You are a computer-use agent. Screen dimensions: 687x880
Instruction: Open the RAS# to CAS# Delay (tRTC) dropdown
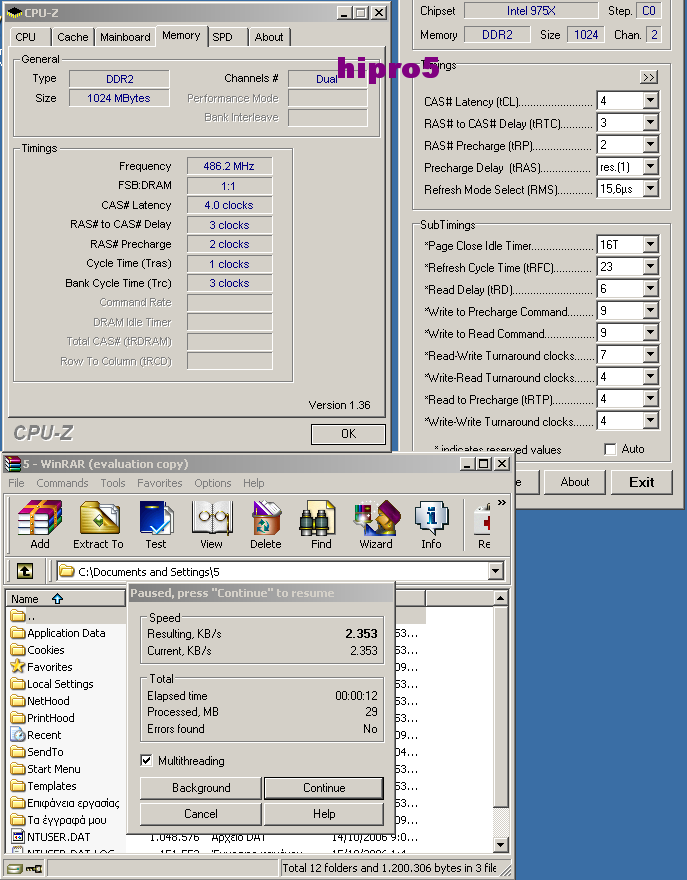(x=651, y=123)
